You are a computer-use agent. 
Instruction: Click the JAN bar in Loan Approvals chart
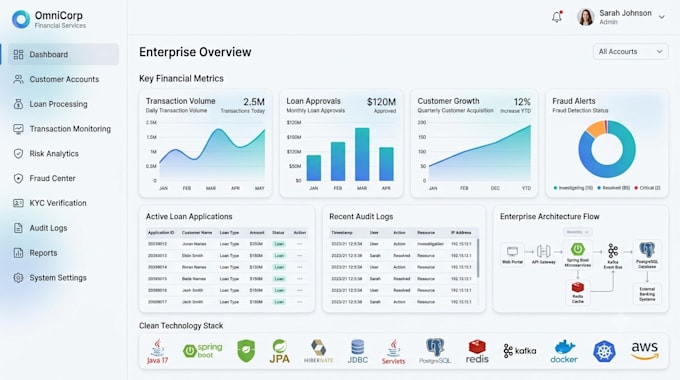tap(314, 168)
